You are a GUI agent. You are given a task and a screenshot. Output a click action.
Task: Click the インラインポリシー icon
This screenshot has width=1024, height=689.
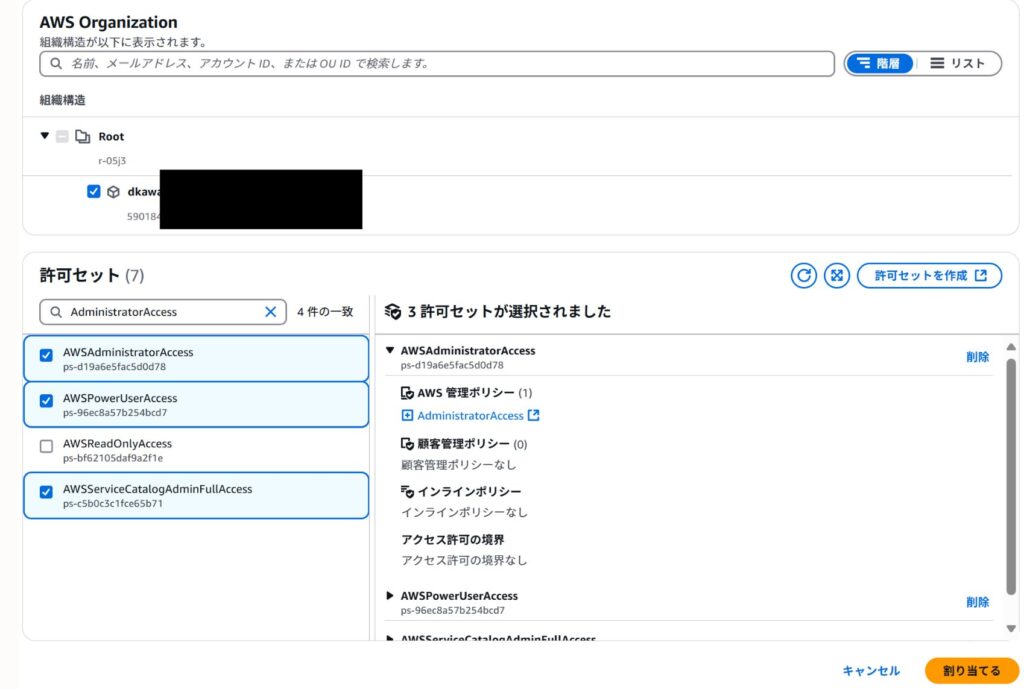407,492
